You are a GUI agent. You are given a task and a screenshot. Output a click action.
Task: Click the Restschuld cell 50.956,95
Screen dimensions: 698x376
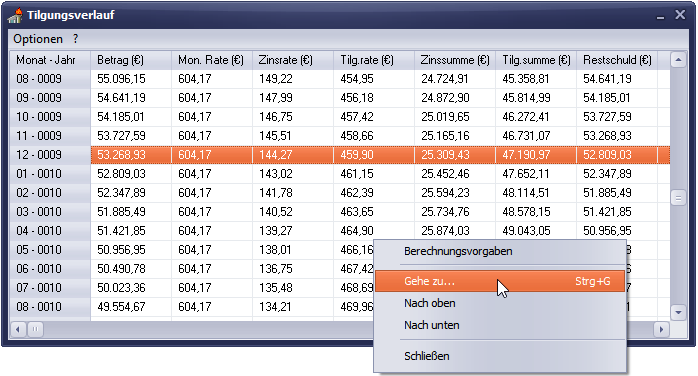point(617,231)
